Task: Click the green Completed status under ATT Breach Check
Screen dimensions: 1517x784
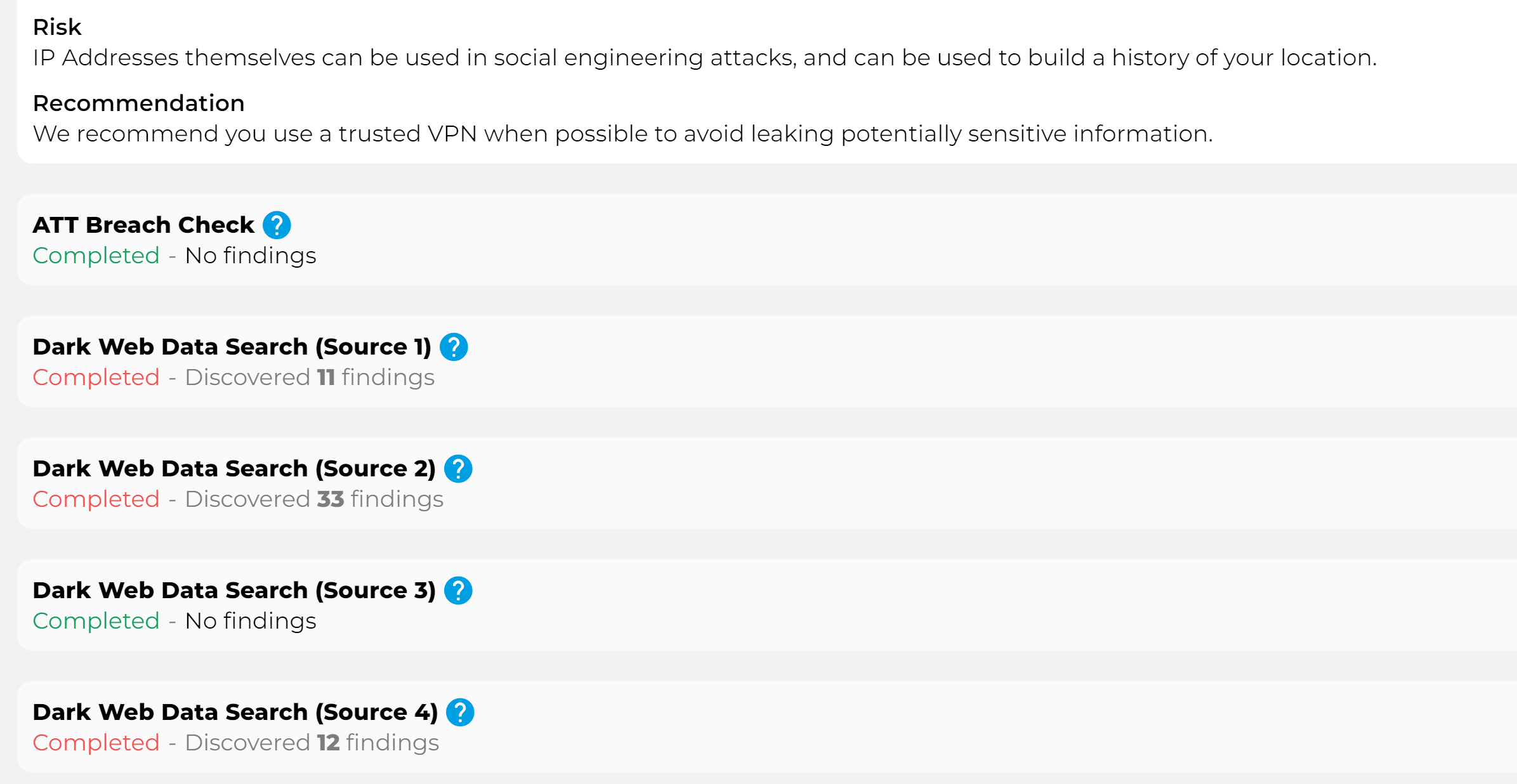Action: point(96,256)
